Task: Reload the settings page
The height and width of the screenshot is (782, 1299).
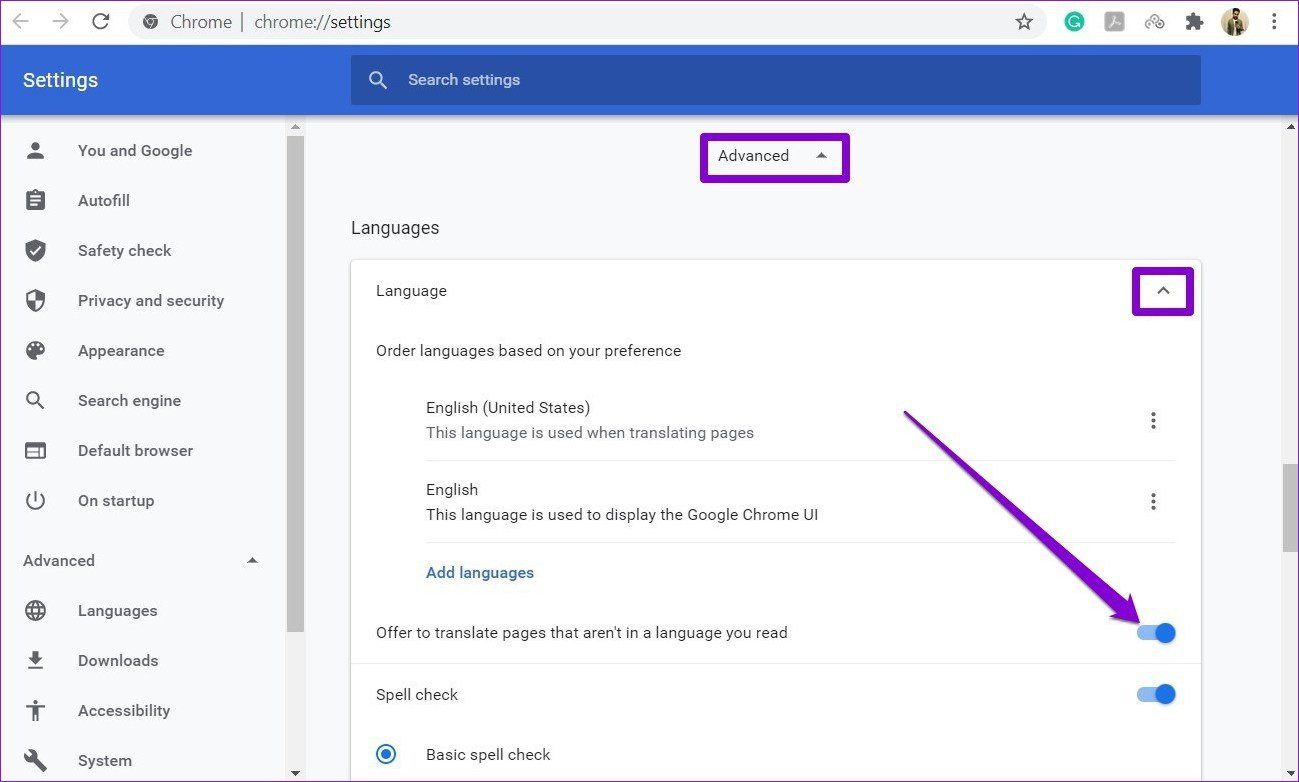Action: [101, 21]
